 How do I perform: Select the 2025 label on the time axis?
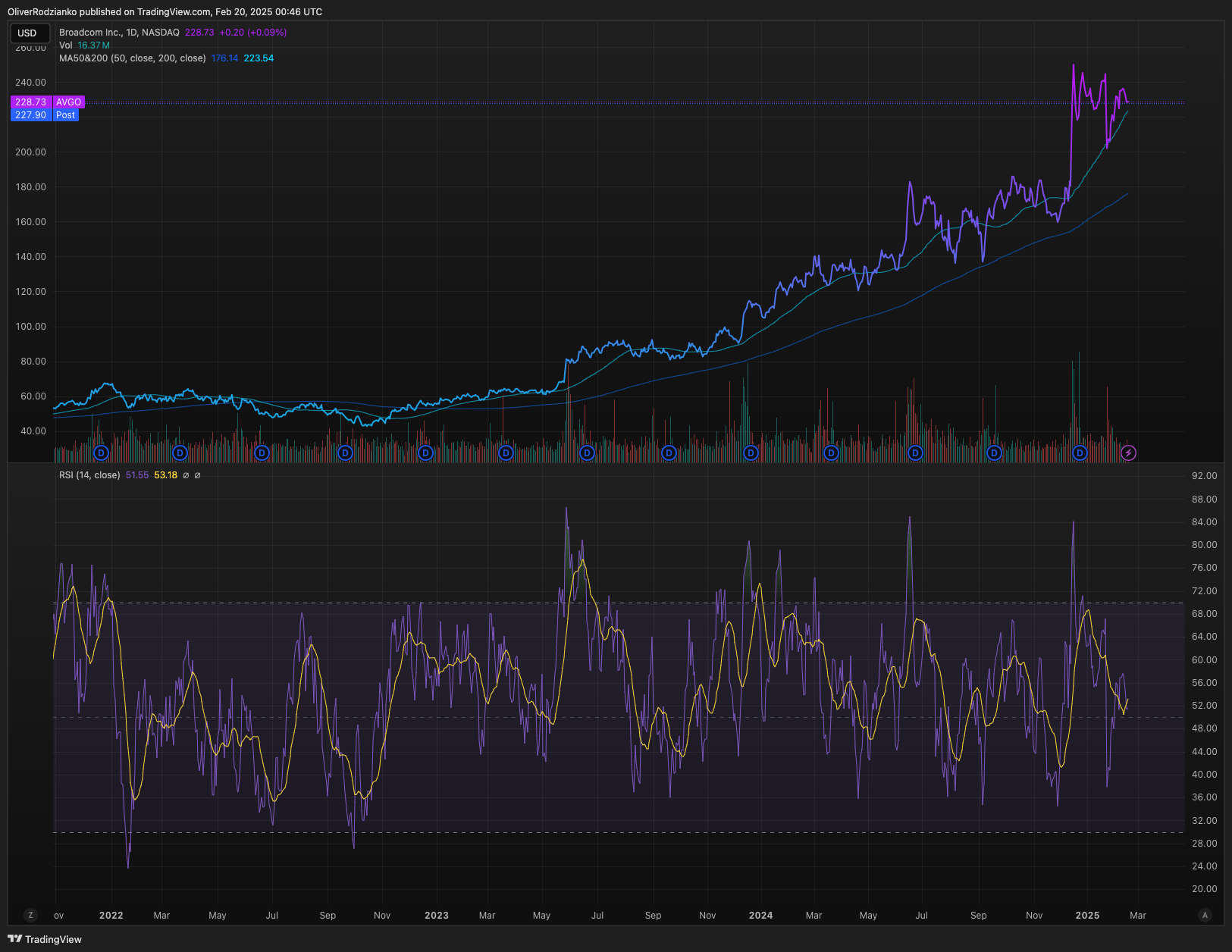tap(1088, 915)
